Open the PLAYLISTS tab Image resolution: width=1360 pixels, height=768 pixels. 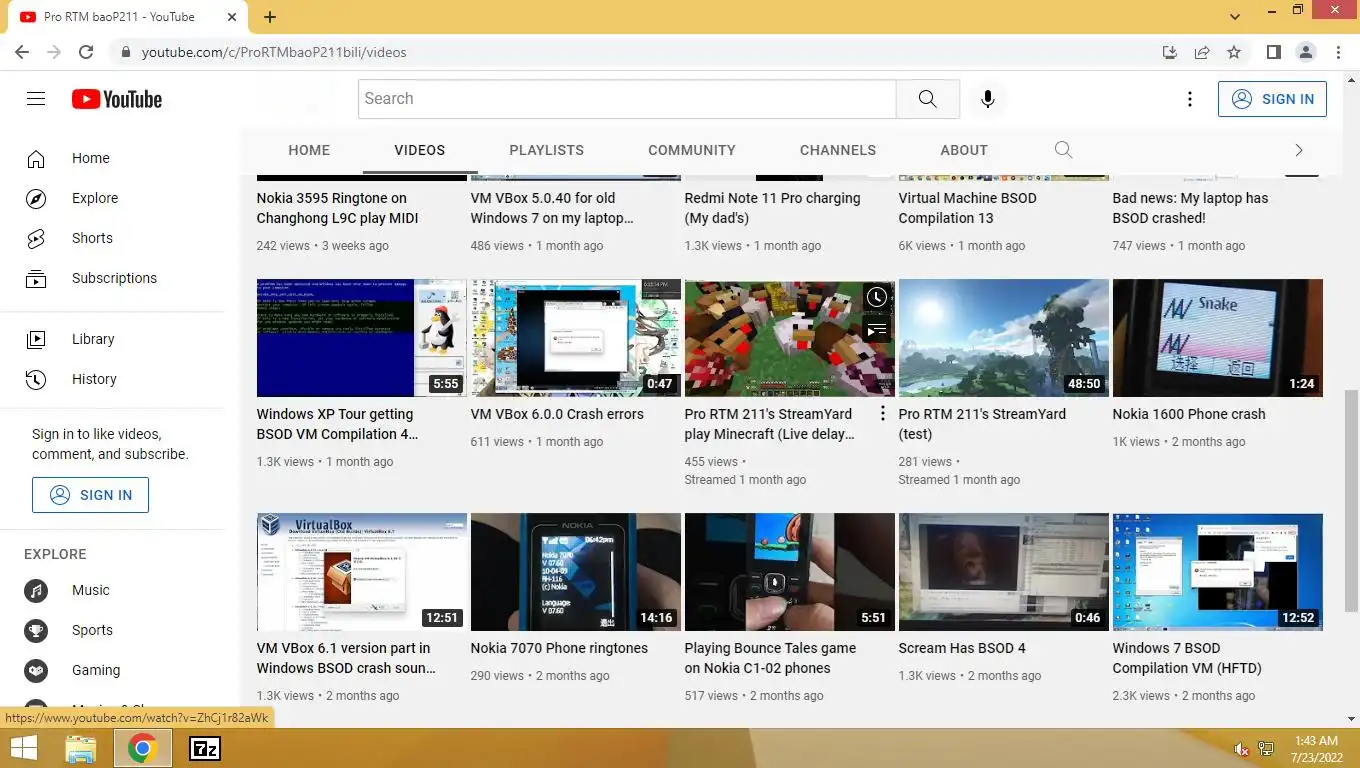tap(546, 150)
